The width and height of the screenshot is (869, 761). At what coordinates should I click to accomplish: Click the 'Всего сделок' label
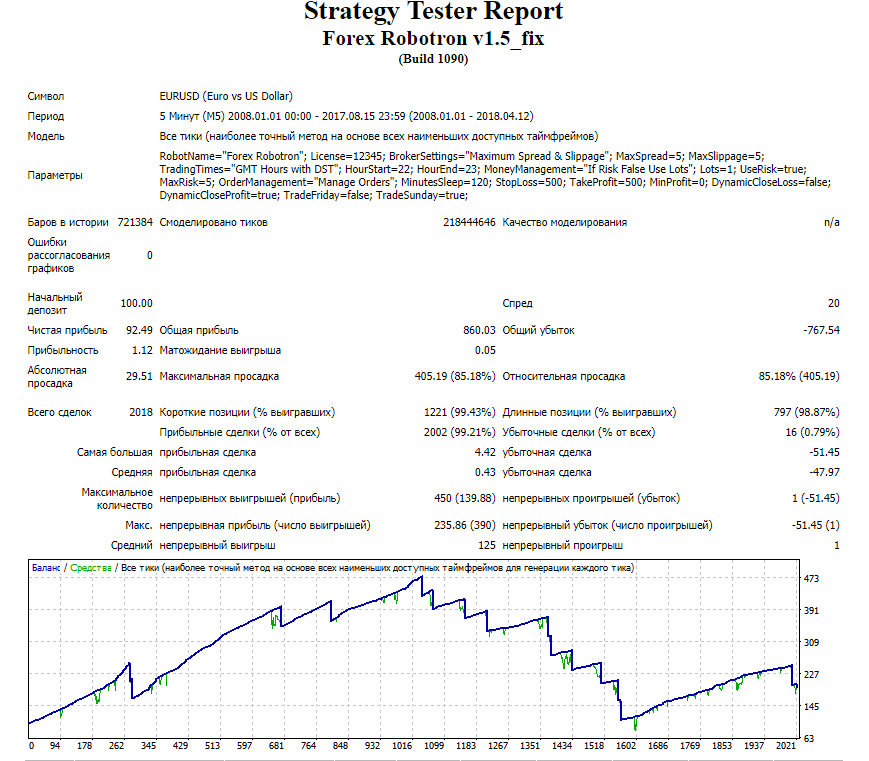pyautogui.click(x=60, y=412)
